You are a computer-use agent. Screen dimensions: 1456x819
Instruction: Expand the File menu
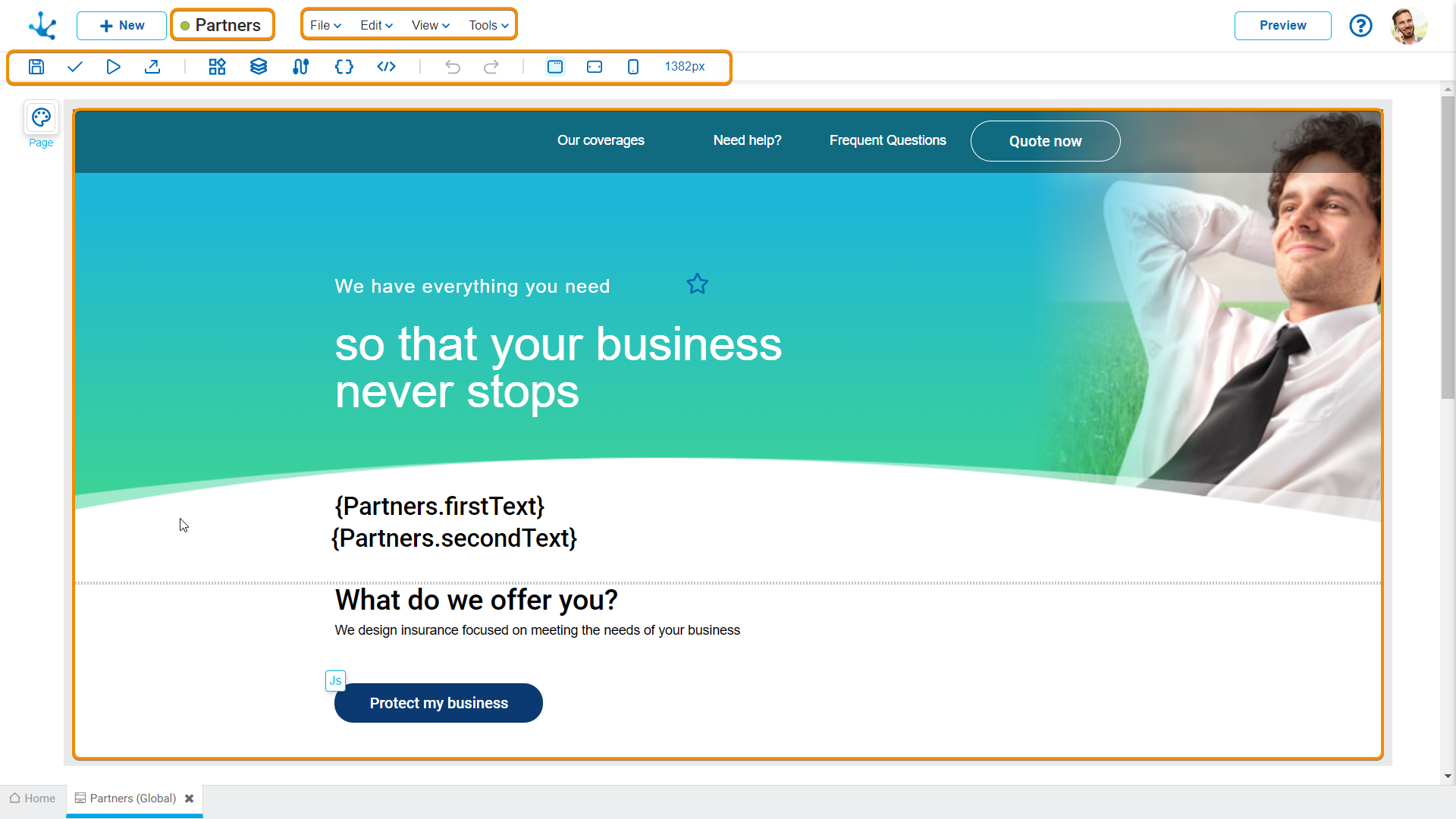pos(324,25)
